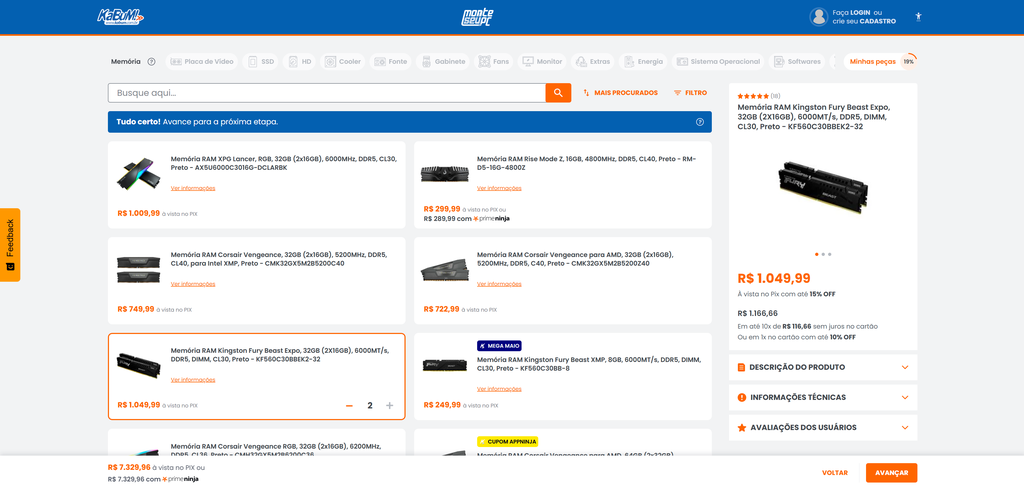Go to the Softwares step
1024x489 pixels.
point(797,61)
